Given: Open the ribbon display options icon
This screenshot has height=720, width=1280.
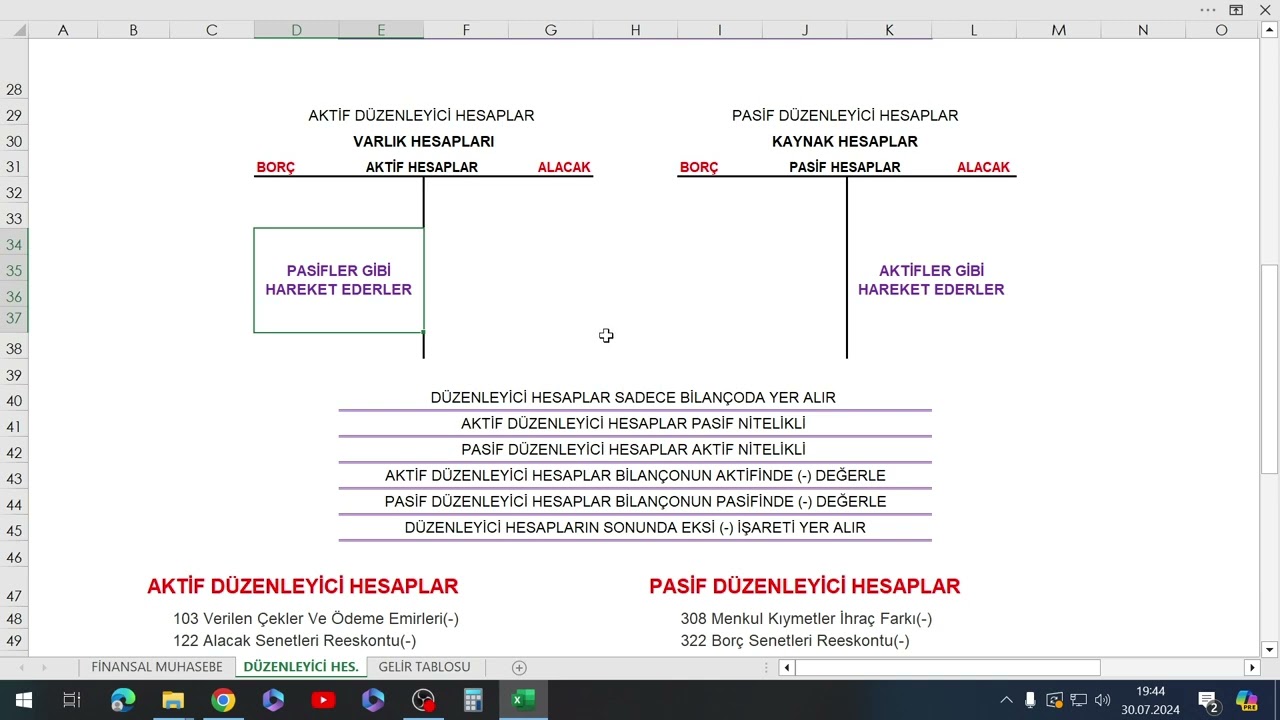Looking at the screenshot, I should pyautogui.click(x=1236, y=10).
